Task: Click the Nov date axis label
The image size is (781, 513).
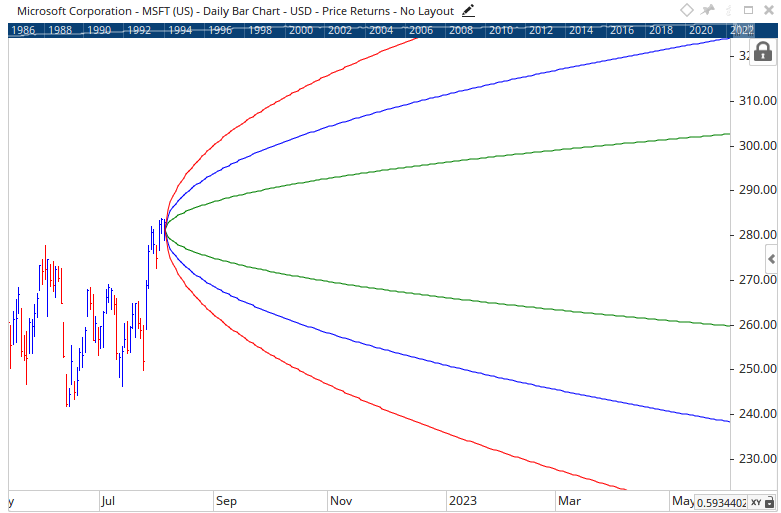Action: [341, 501]
